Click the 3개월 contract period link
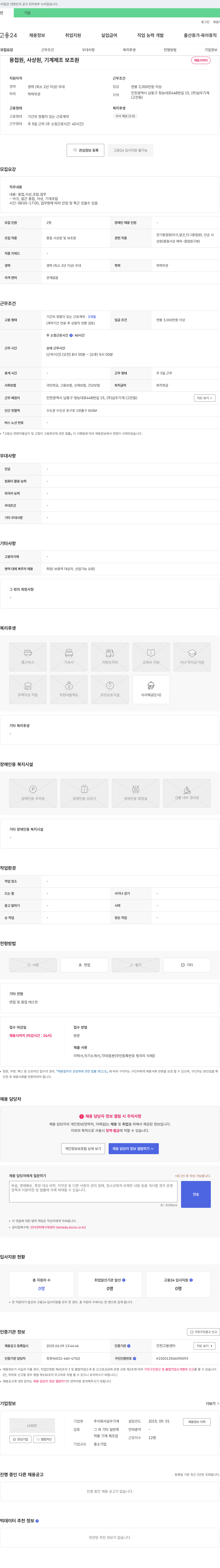 92,317
